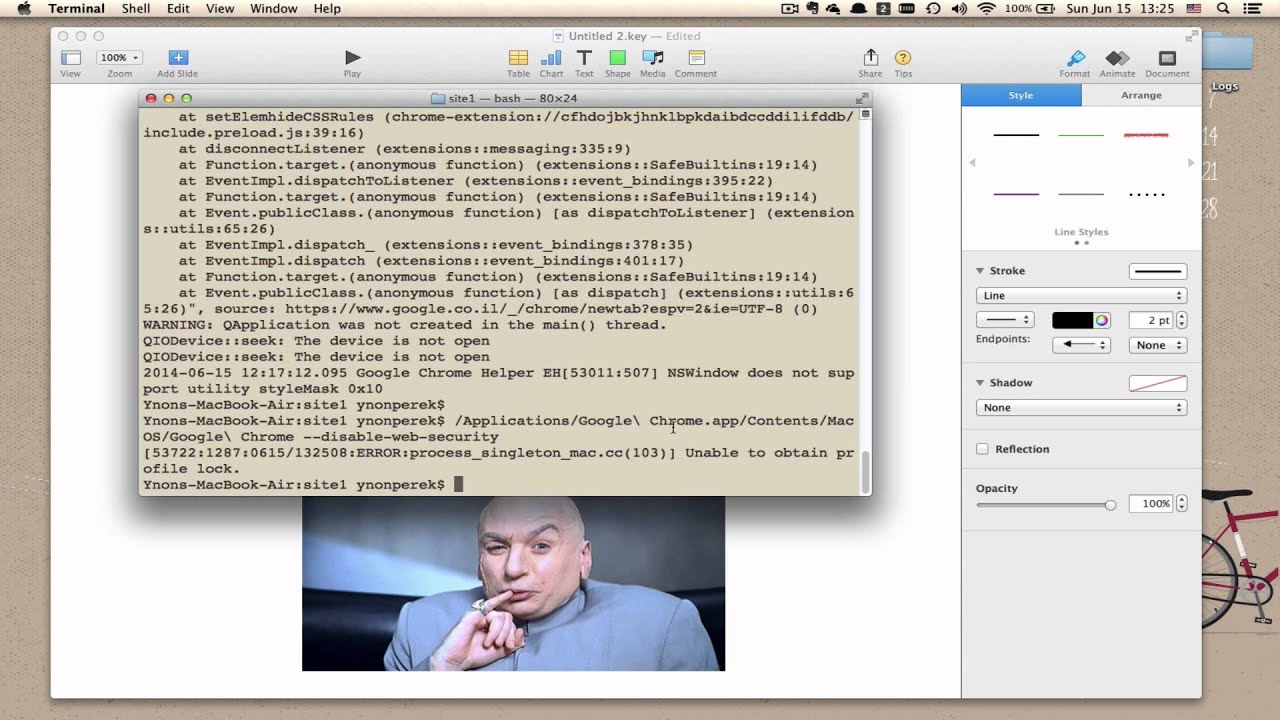Open the Line stroke type dropdown
The width and height of the screenshot is (1280, 720).
[x=1081, y=295]
